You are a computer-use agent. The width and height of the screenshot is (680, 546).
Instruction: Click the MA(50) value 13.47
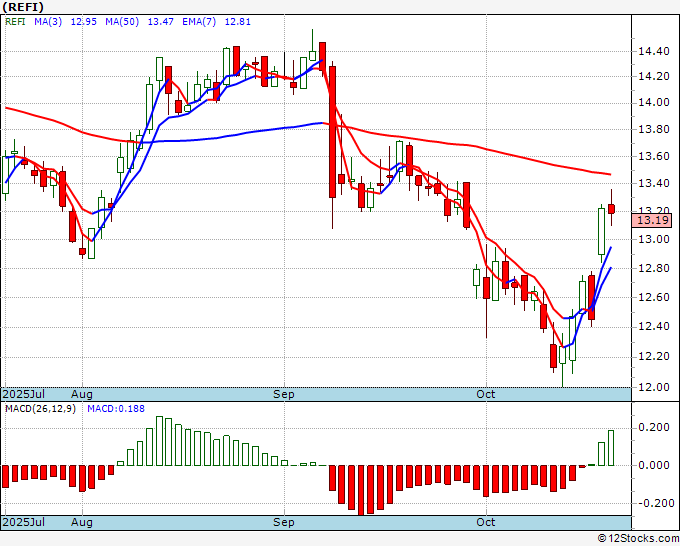point(160,22)
